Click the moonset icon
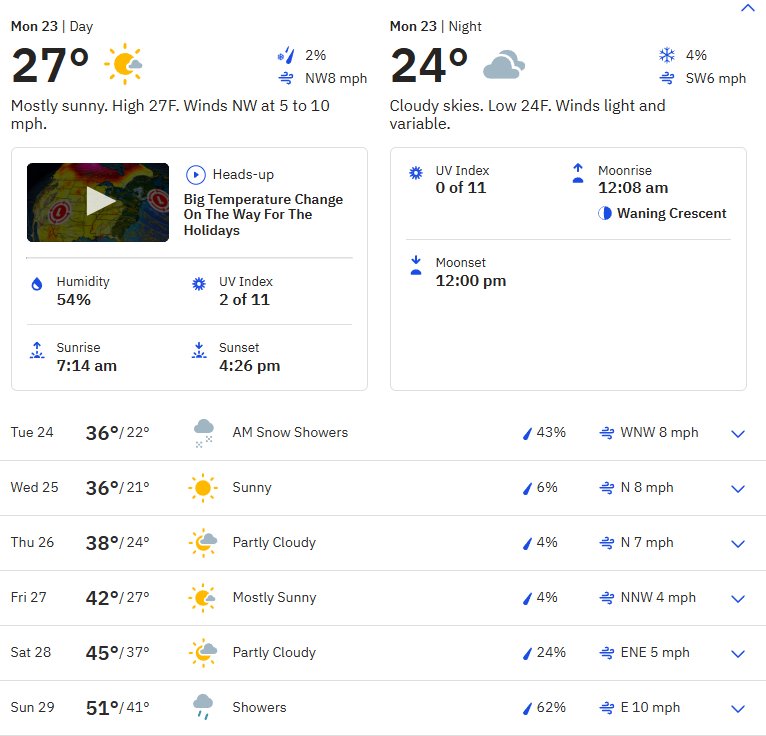Viewport: 766px width, 736px height. pos(416,265)
